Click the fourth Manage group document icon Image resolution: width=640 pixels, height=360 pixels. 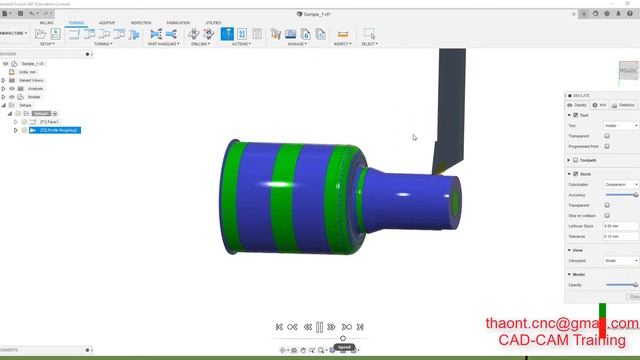pos(321,34)
